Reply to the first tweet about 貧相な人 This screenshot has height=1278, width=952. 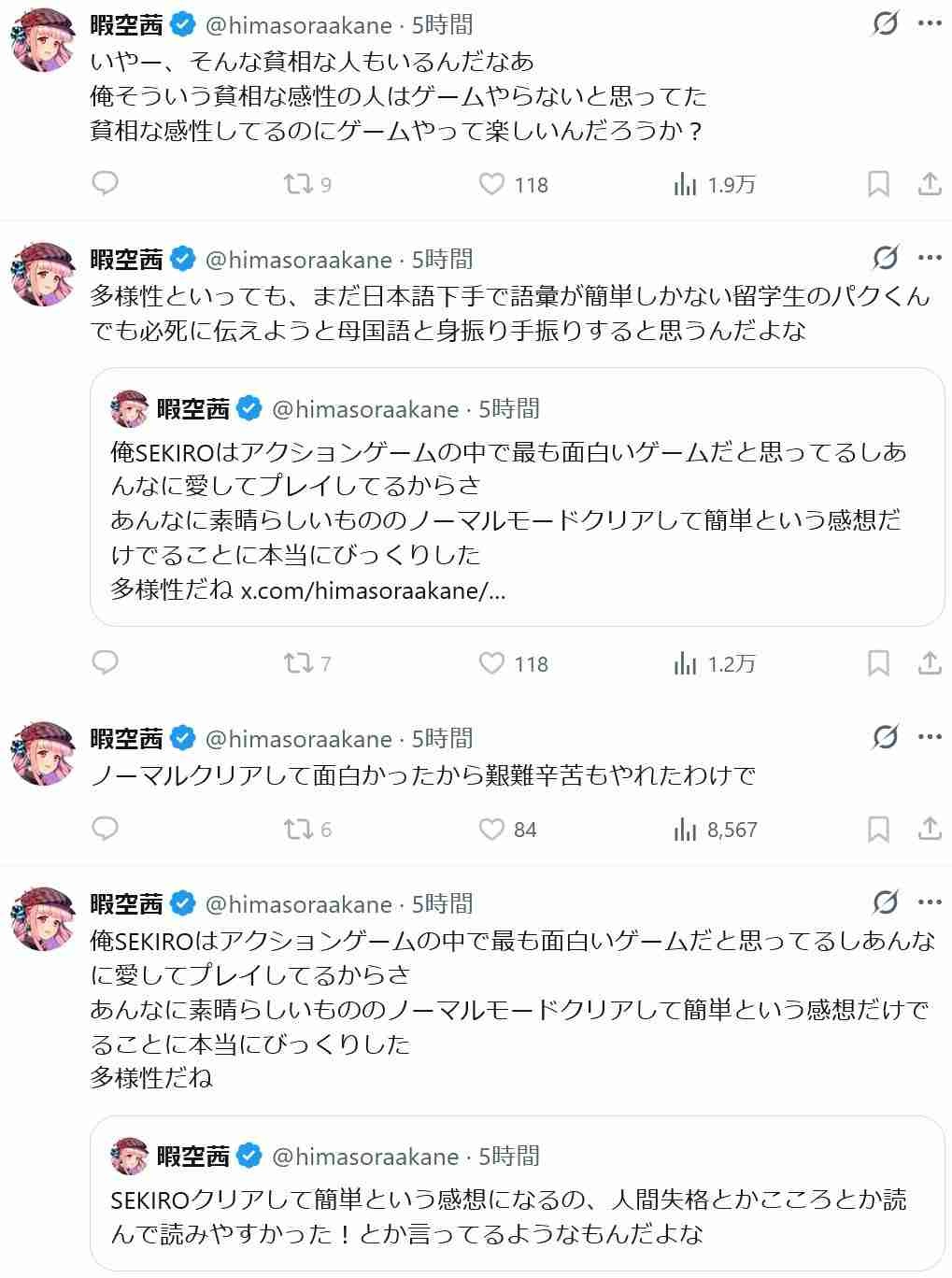pyautogui.click(x=106, y=183)
